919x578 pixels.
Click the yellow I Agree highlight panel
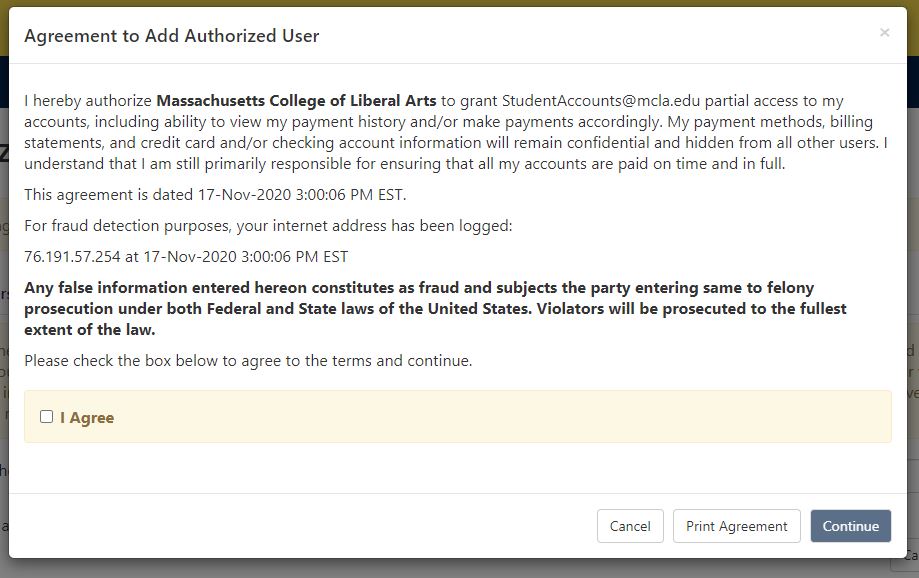(458, 416)
